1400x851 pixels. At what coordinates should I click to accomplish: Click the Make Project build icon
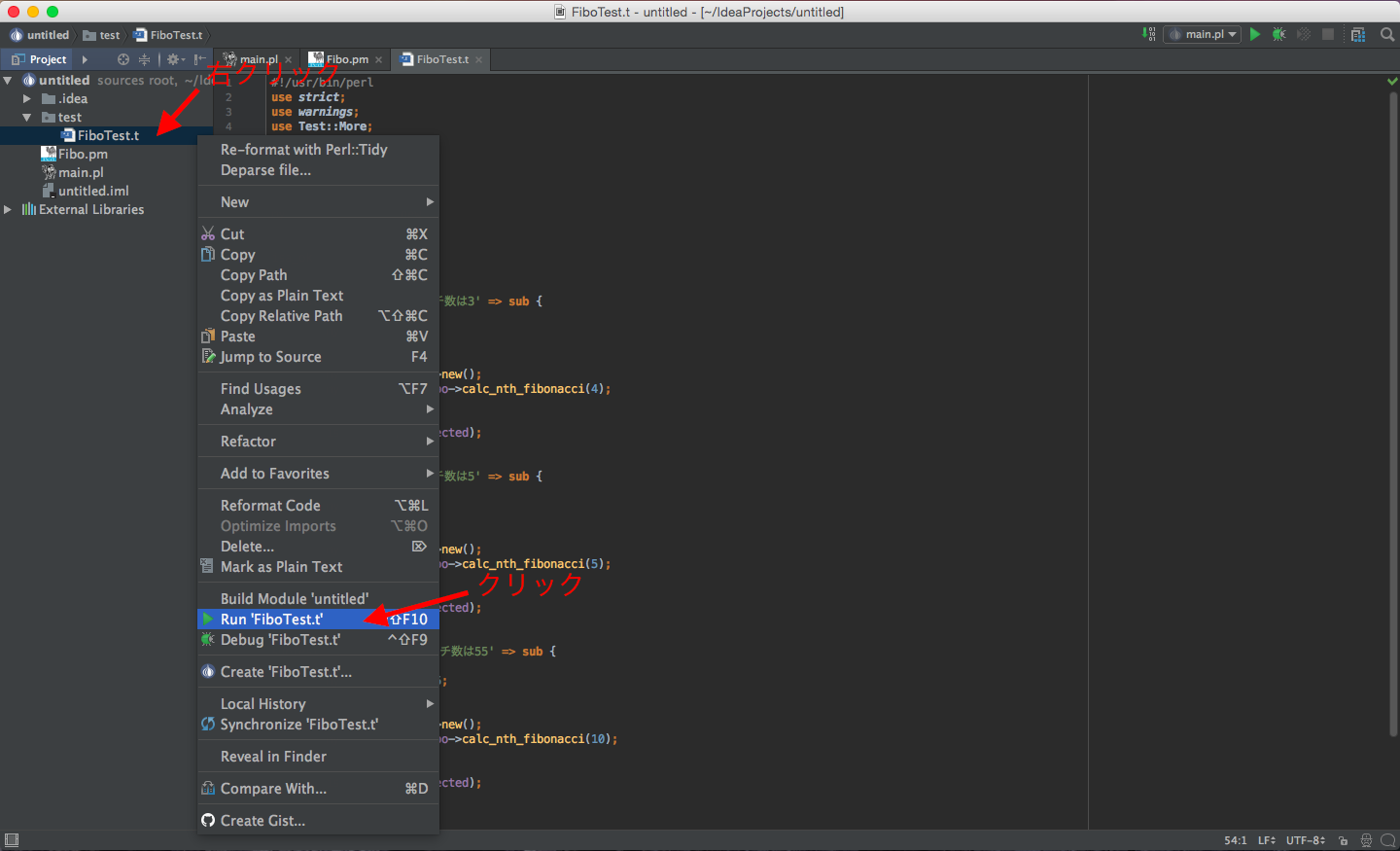pyautogui.click(x=1149, y=34)
